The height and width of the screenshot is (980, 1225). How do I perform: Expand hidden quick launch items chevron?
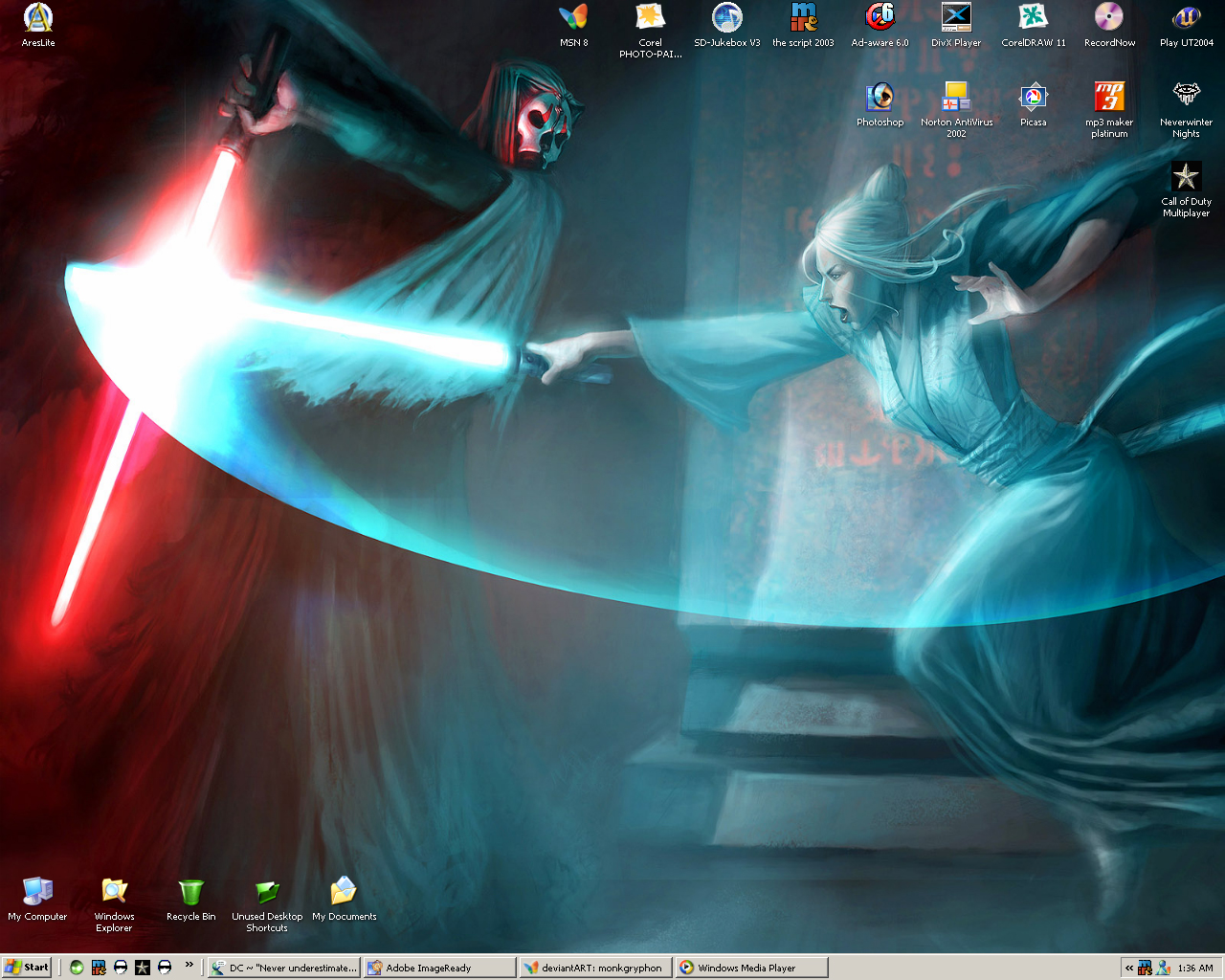coord(189,965)
